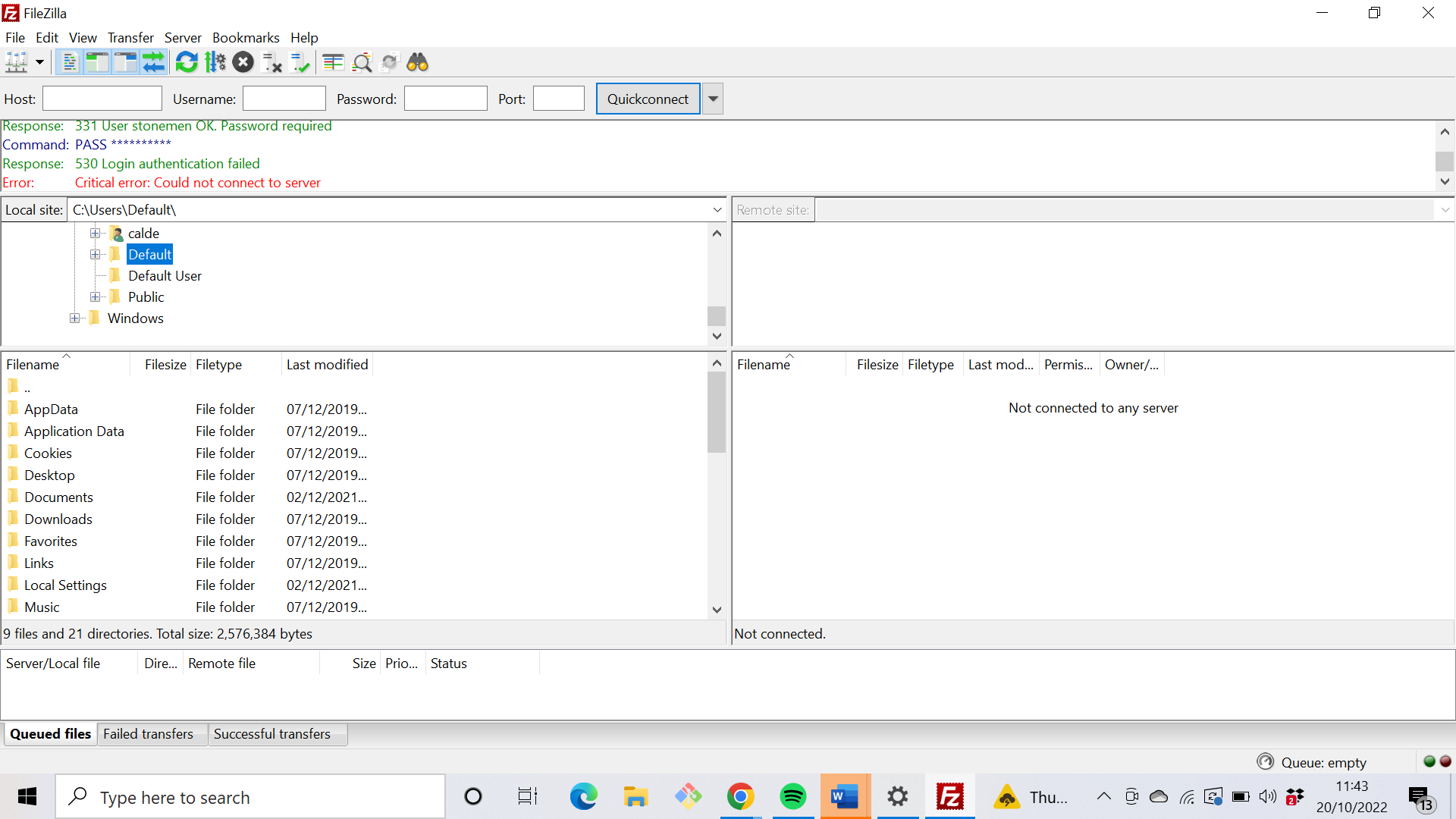This screenshot has width=1456, height=819.
Task: Switch to Queued files tab
Action: click(50, 734)
